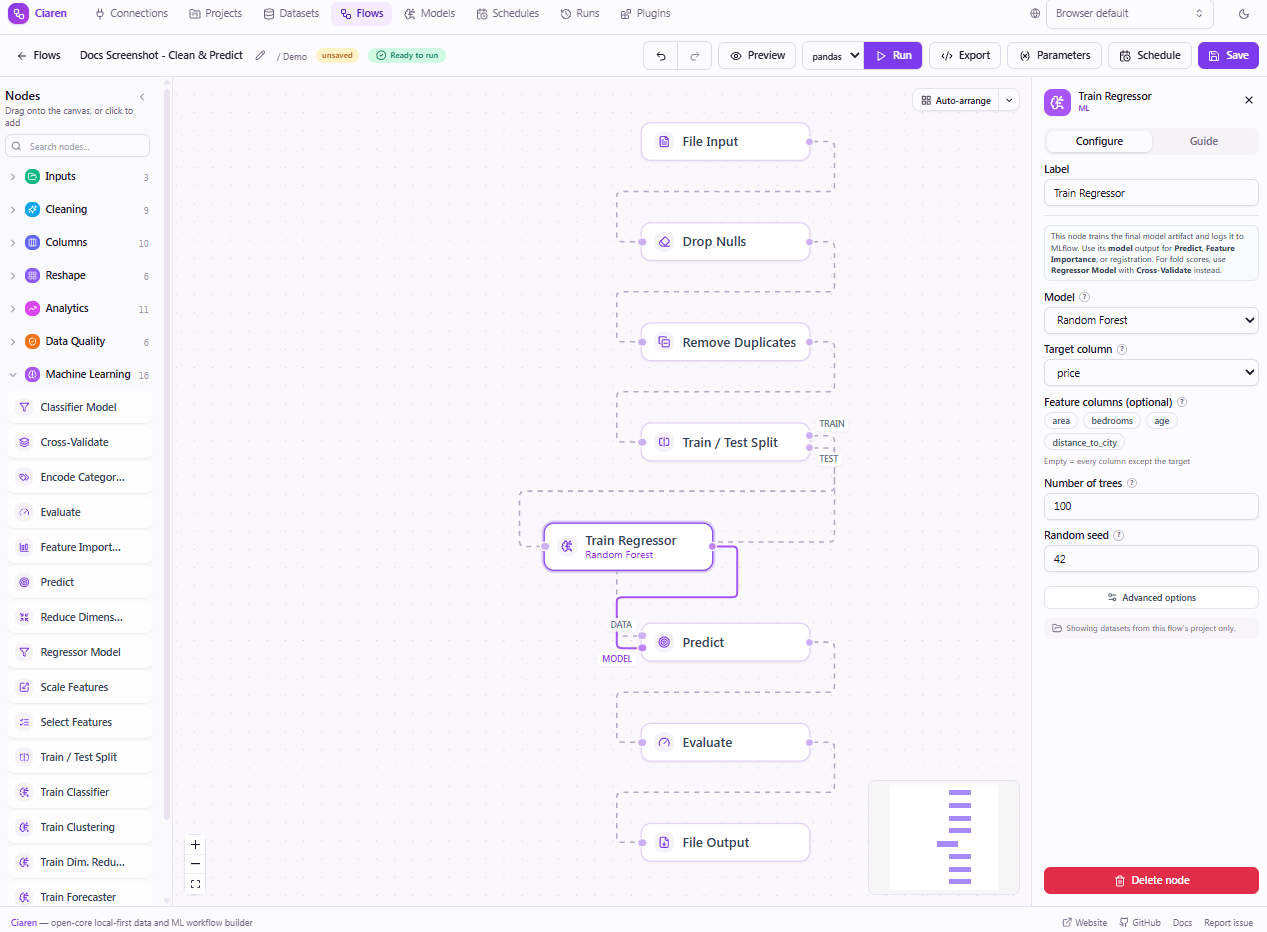This screenshot has height=932, width=1267.
Task: Select the Predict canvas node
Action: click(725, 642)
